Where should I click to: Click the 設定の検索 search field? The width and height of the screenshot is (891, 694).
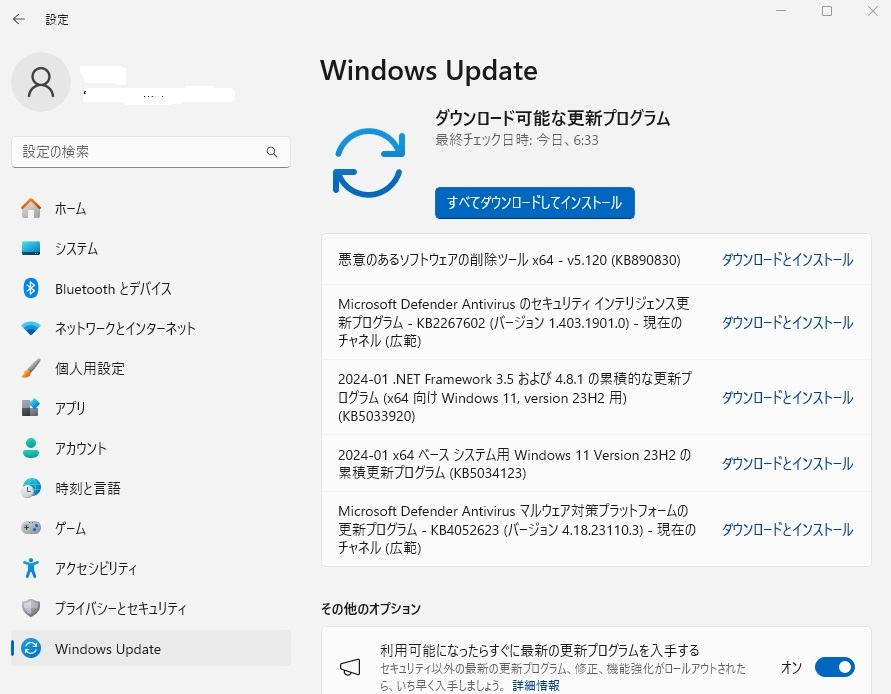151,152
